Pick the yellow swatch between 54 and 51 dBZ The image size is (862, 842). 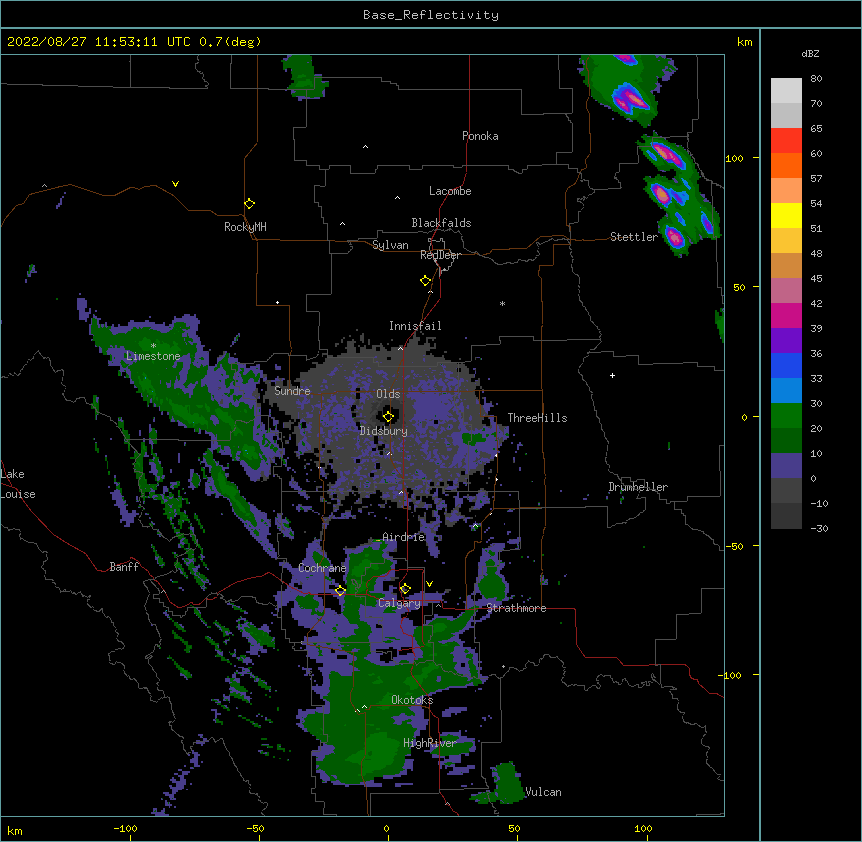[x=786, y=215]
